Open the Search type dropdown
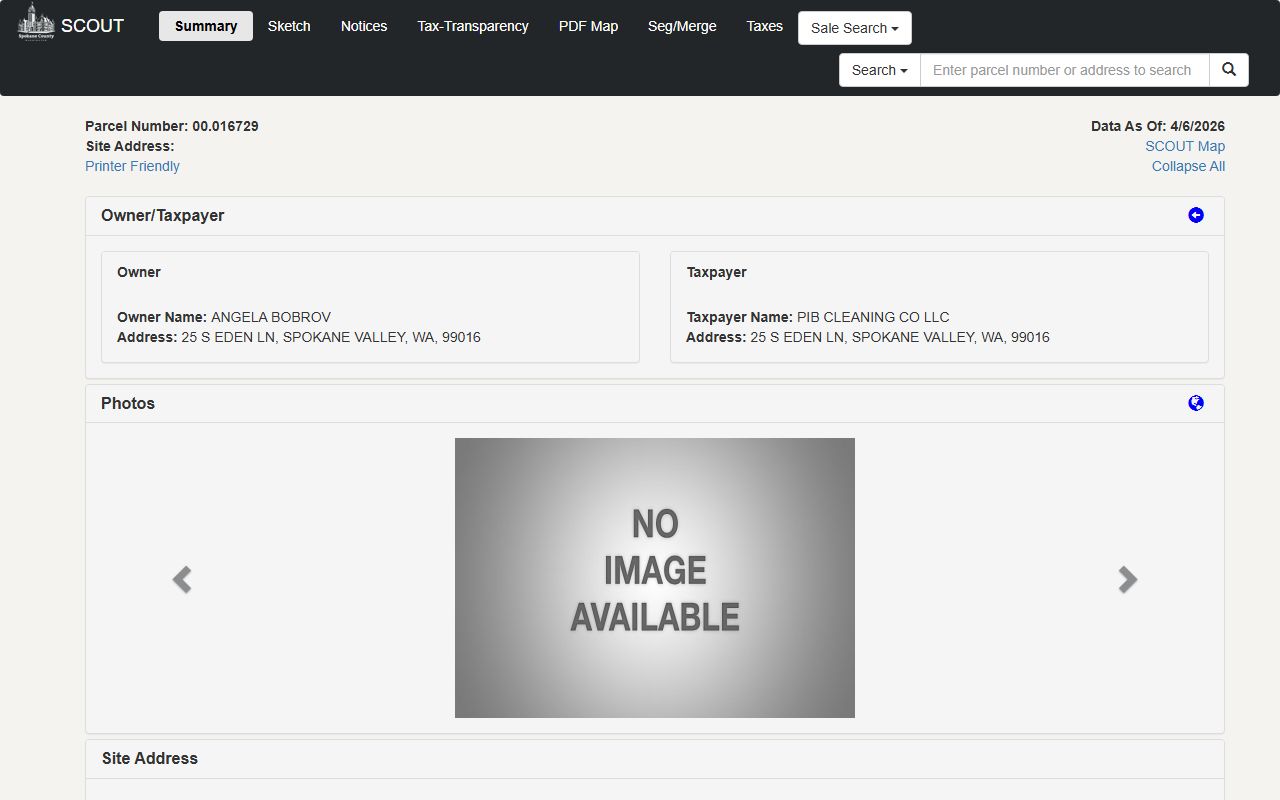 tap(879, 70)
